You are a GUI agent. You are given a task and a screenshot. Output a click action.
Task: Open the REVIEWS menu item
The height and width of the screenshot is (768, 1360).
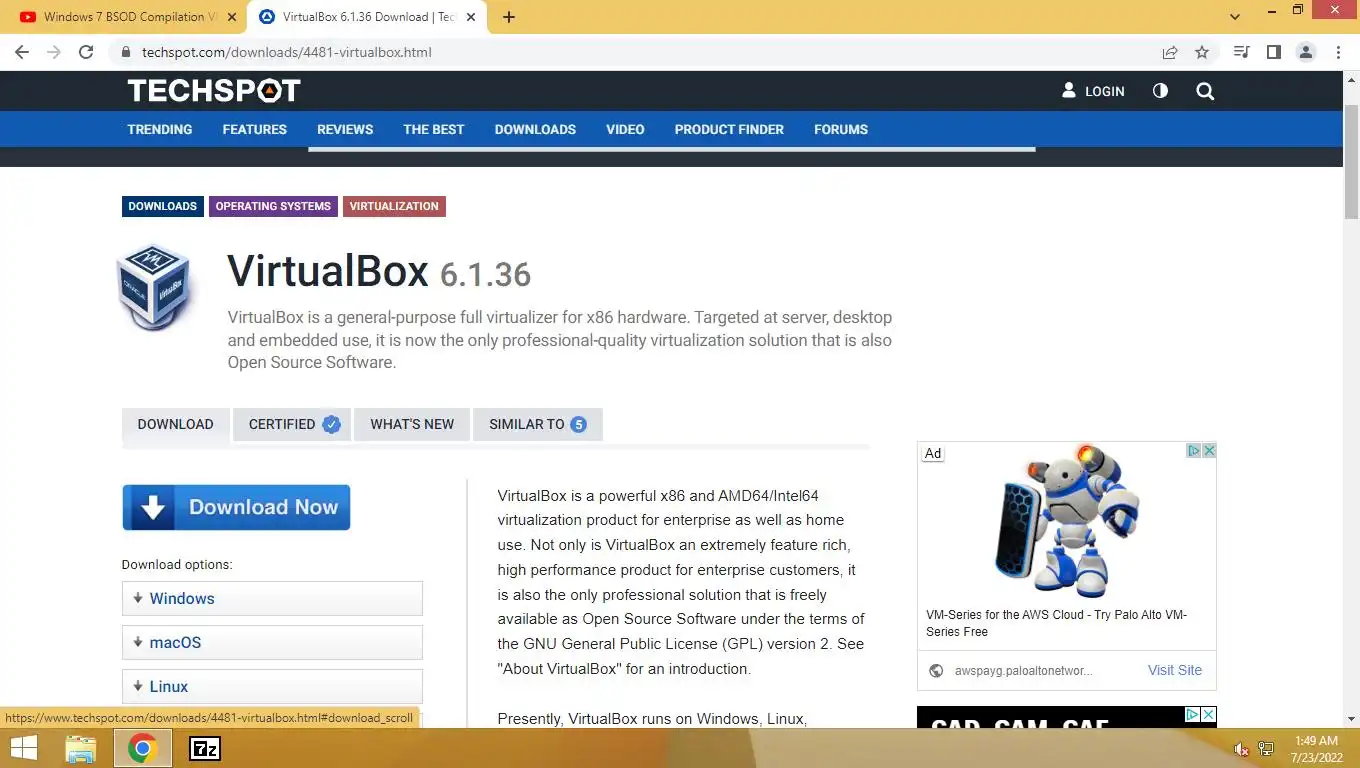(x=345, y=129)
